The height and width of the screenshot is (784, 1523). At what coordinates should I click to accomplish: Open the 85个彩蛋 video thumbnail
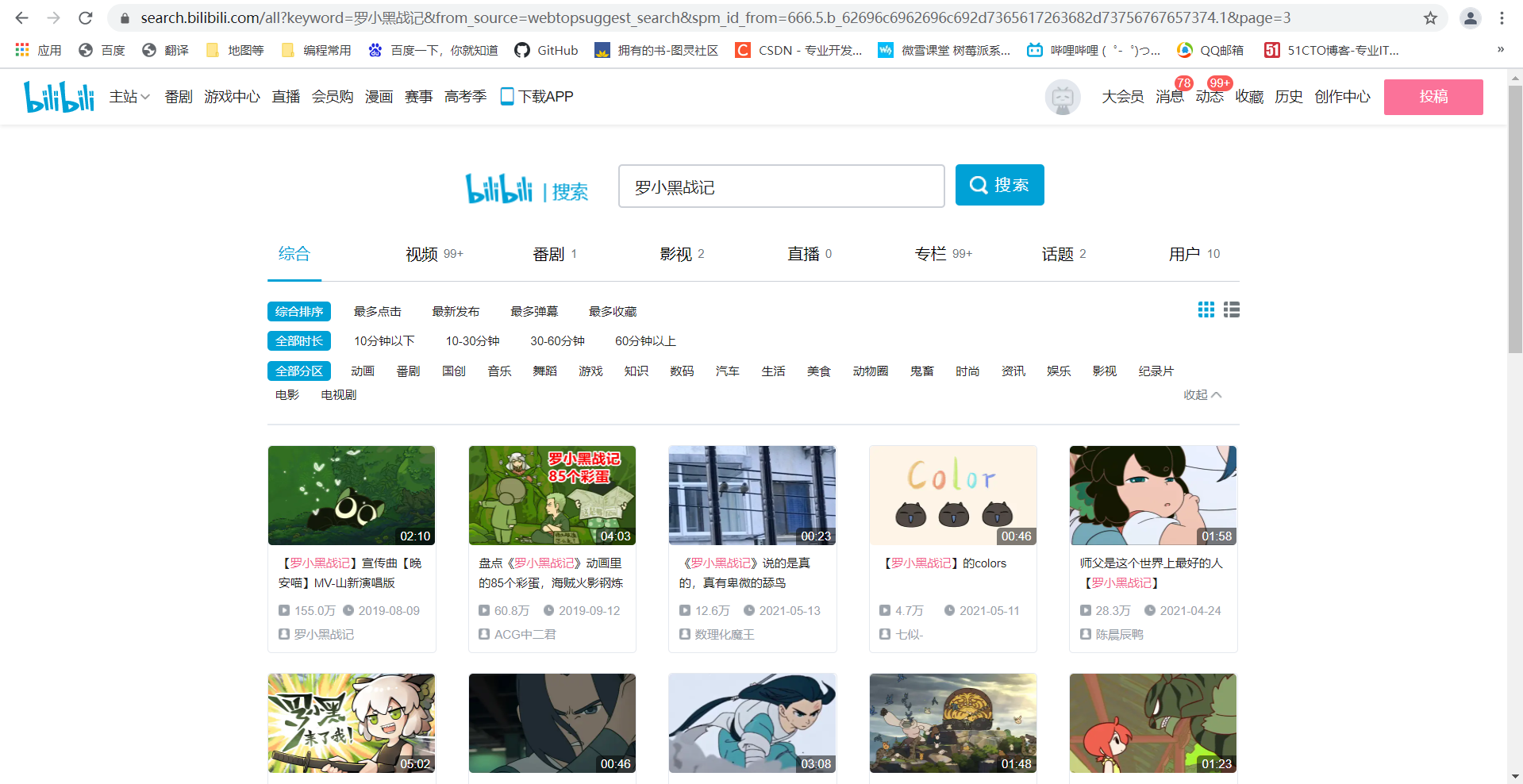(x=552, y=495)
